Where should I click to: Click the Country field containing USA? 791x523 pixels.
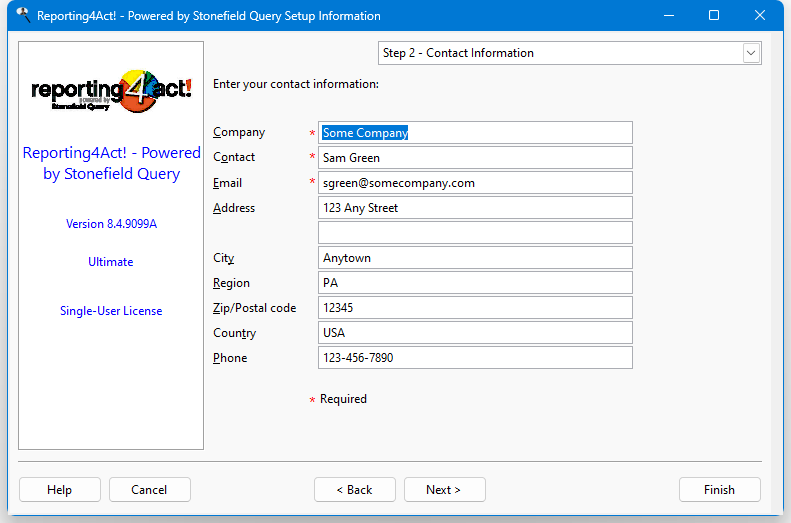coord(475,332)
